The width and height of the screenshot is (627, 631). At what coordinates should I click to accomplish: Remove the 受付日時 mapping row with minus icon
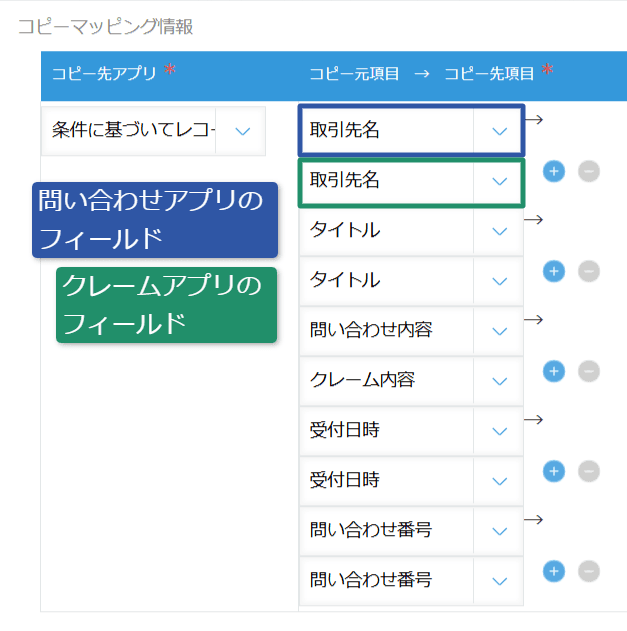(589, 471)
